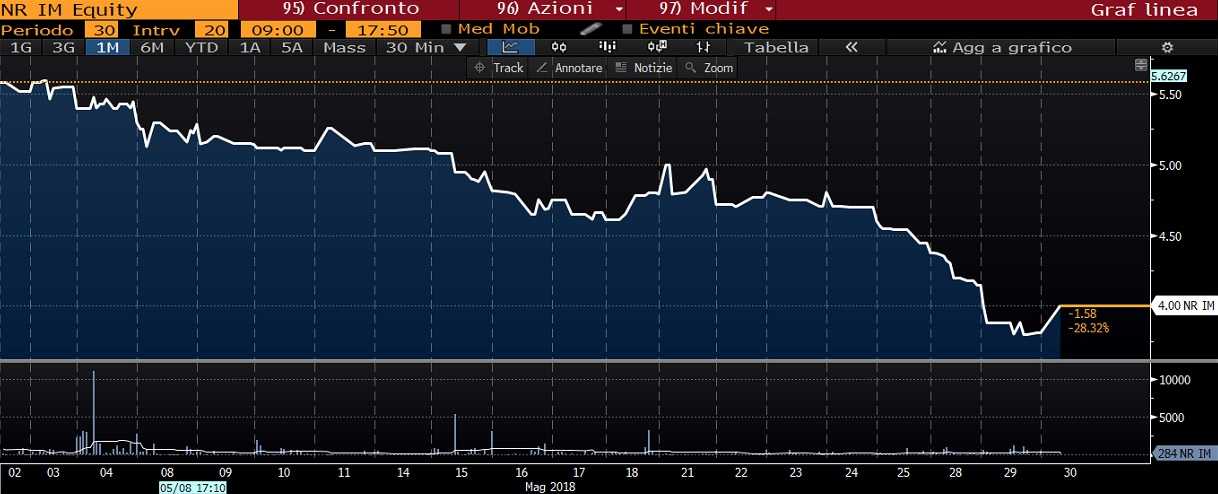Switch to 1G time range
Viewport: 1218px width, 494px height.
pyautogui.click(x=20, y=47)
